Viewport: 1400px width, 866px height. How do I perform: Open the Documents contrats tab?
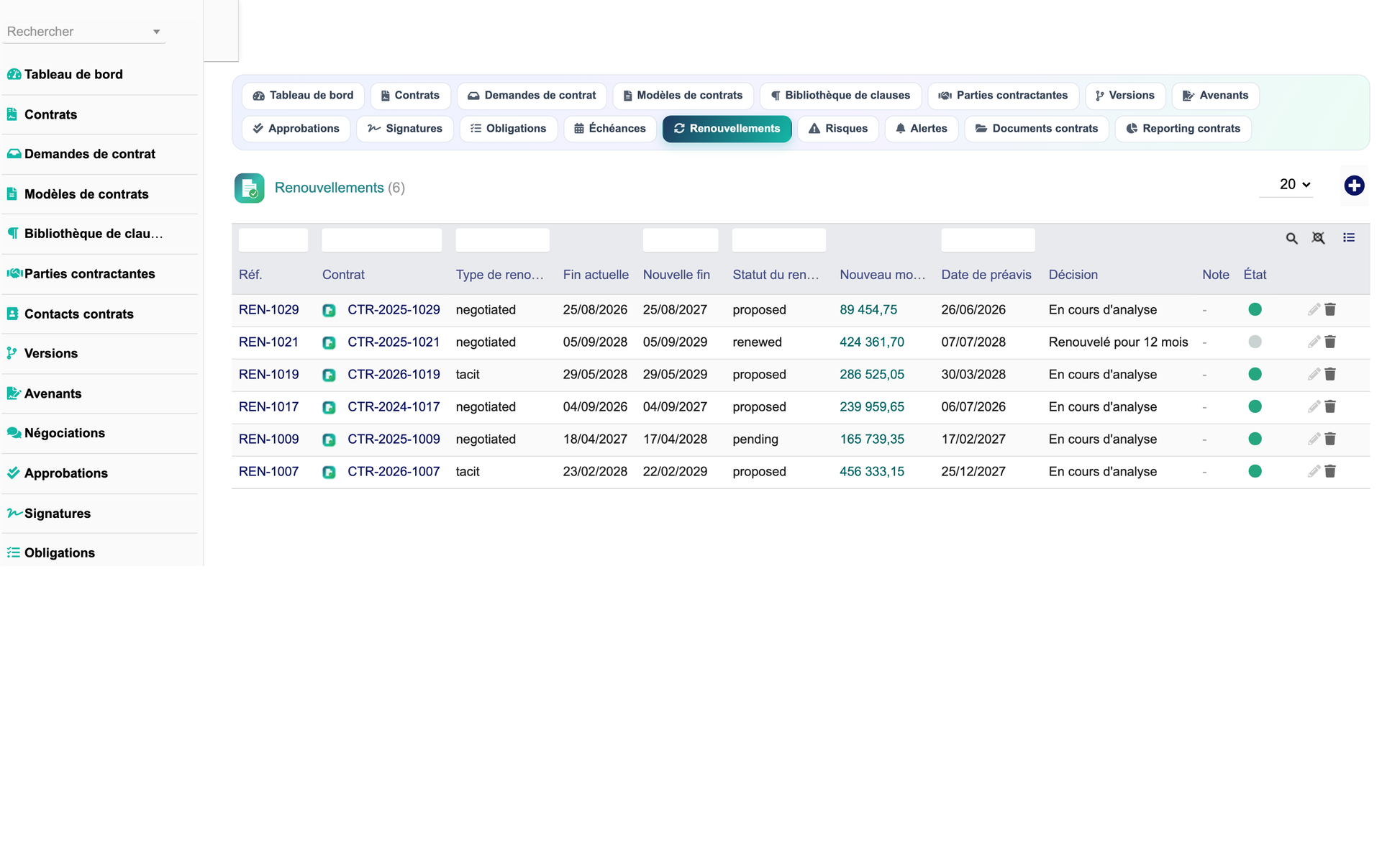1037,129
